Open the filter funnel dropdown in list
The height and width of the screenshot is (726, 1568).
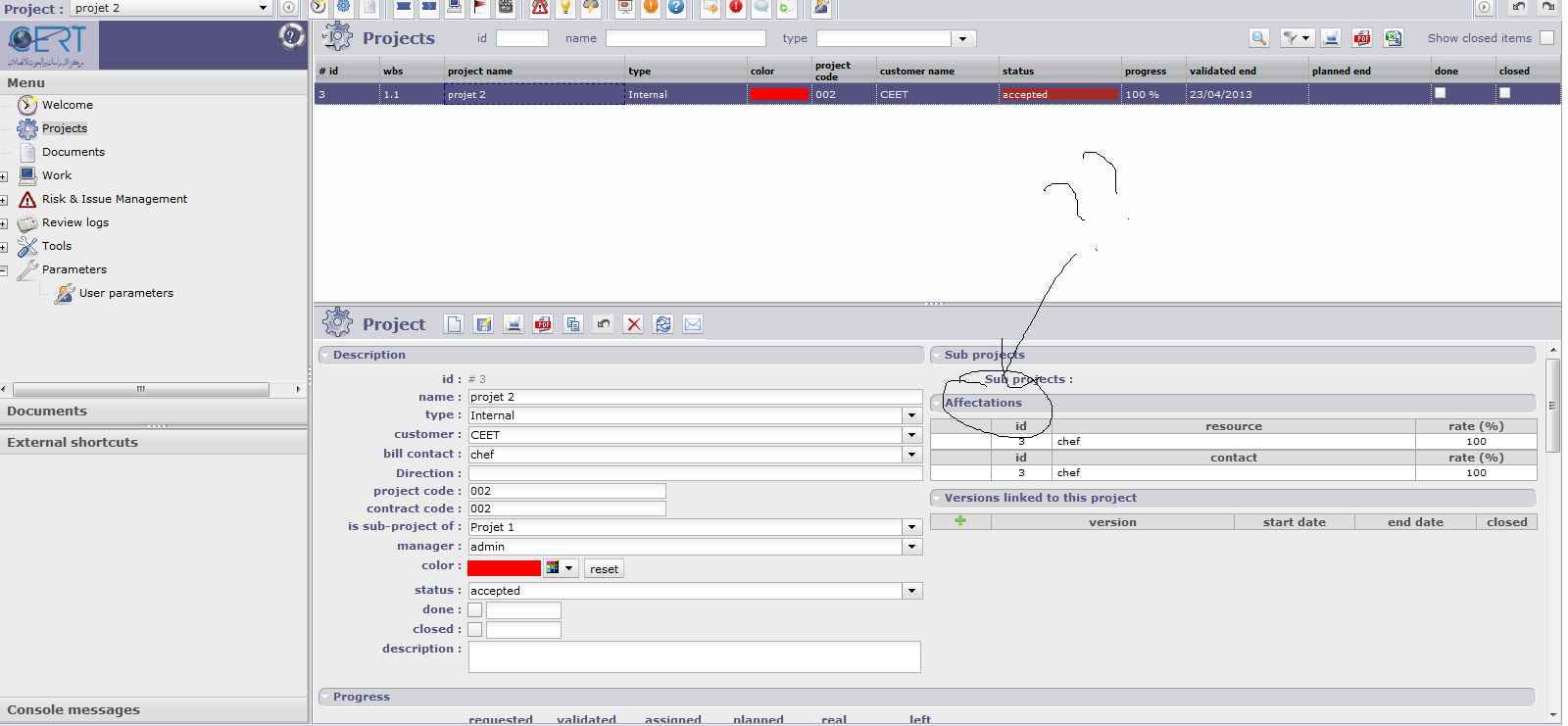point(1297,38)
